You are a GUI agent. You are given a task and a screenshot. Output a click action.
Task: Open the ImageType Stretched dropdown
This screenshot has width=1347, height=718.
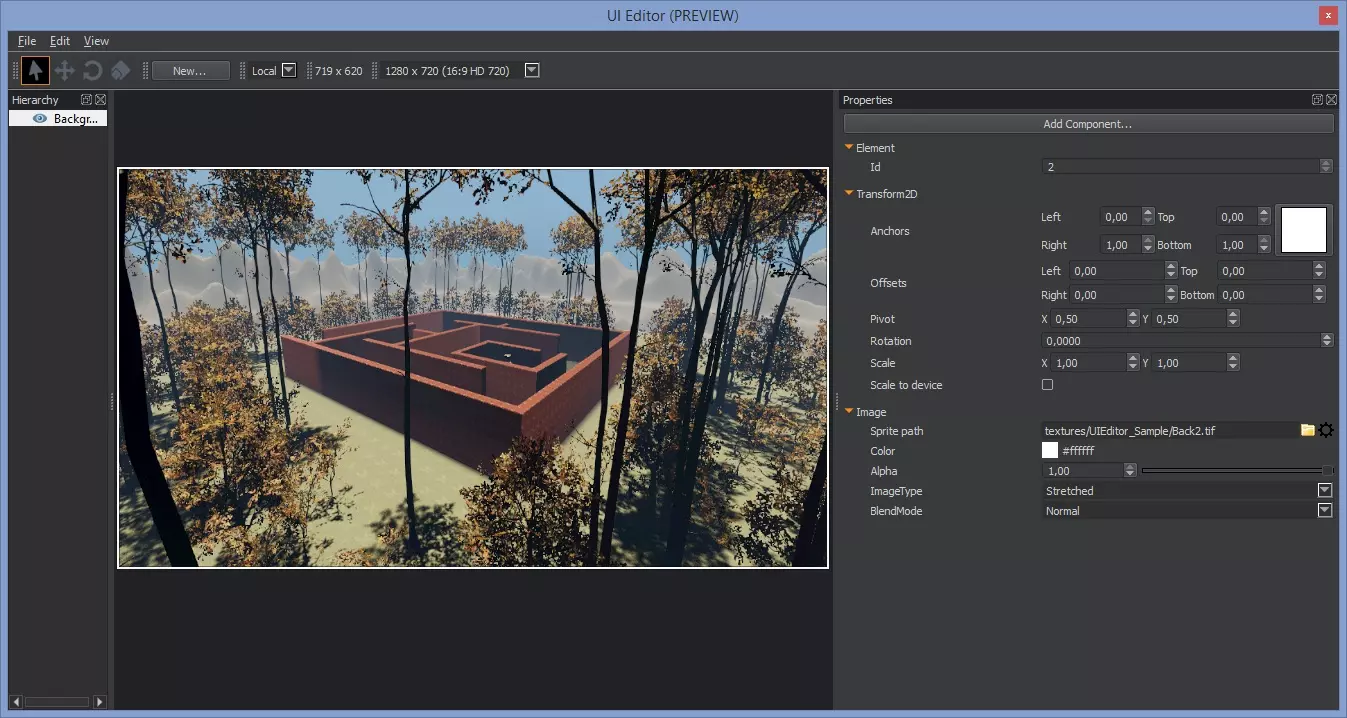pos(1324,490)
